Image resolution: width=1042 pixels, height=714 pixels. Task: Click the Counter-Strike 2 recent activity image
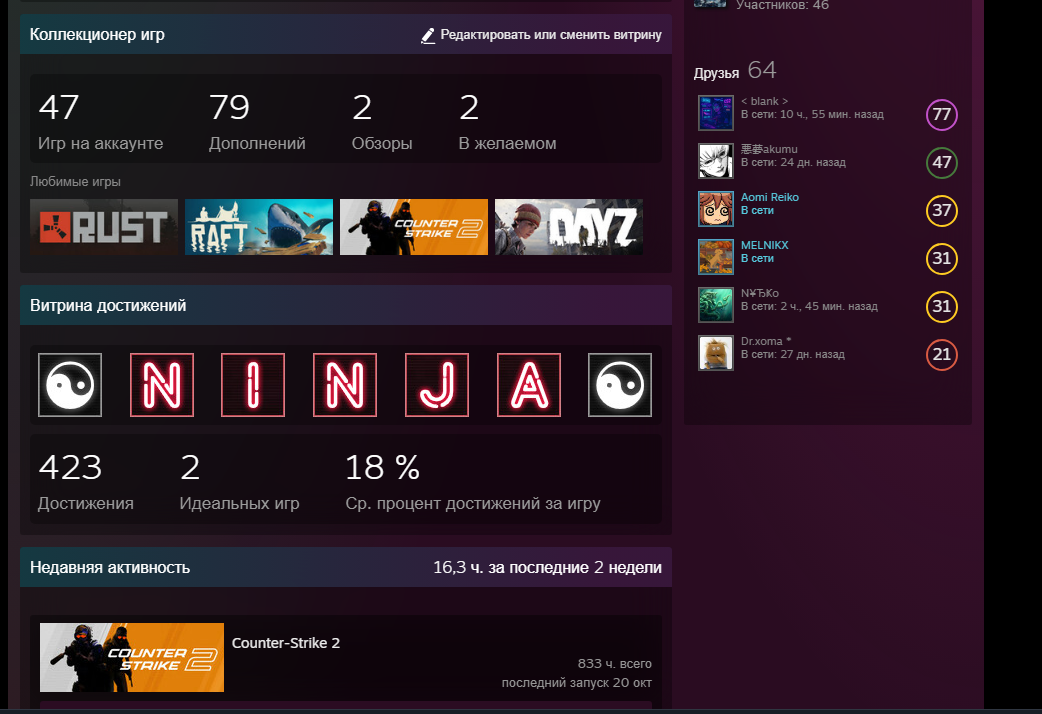tap(132, 657)
